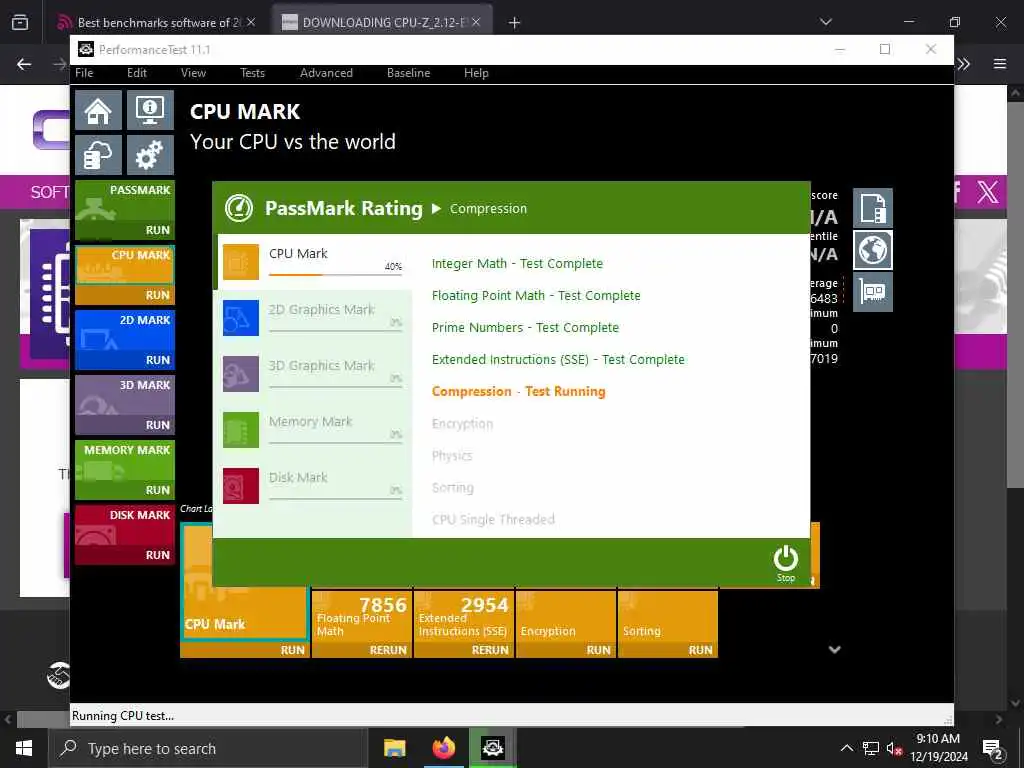This screenshot has width=1024, height=768.
Task: Click the network tray icon
Action: (x=871, y=749)
